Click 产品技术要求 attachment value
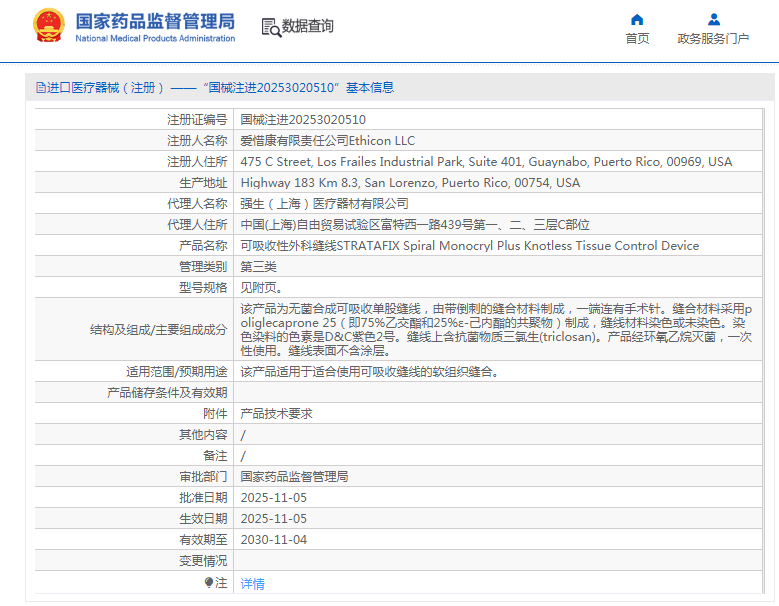Screen dimensions: 779x606 [276, 413]
